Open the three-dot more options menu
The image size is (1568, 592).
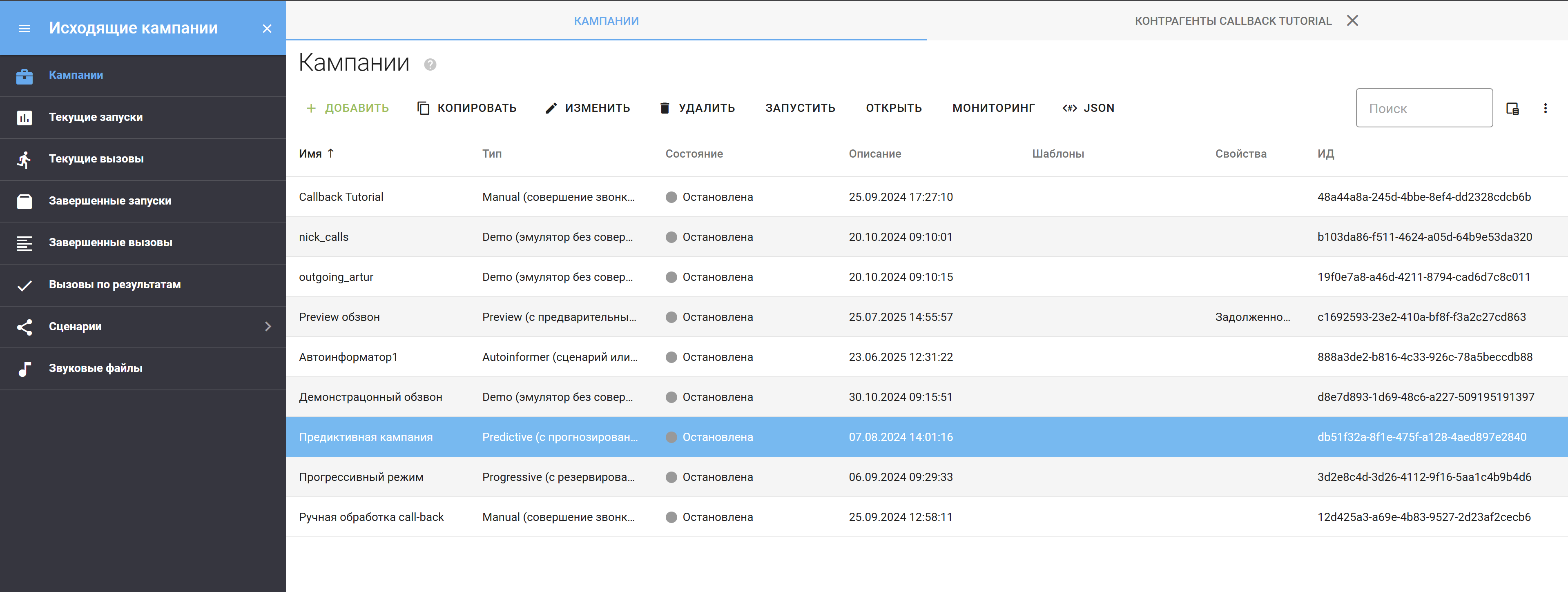point(1545,109)
